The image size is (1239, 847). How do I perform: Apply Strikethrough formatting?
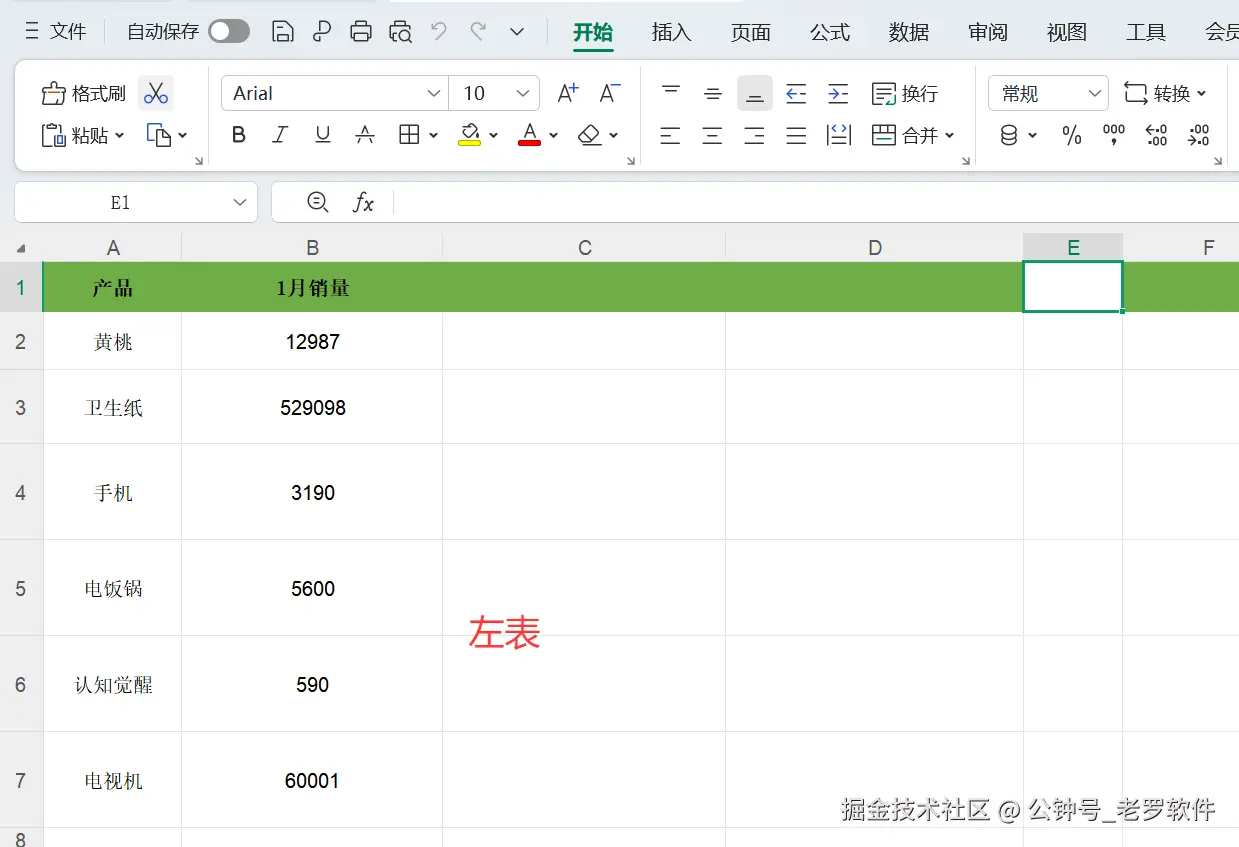pyautogui.click(x=365, y=135)
